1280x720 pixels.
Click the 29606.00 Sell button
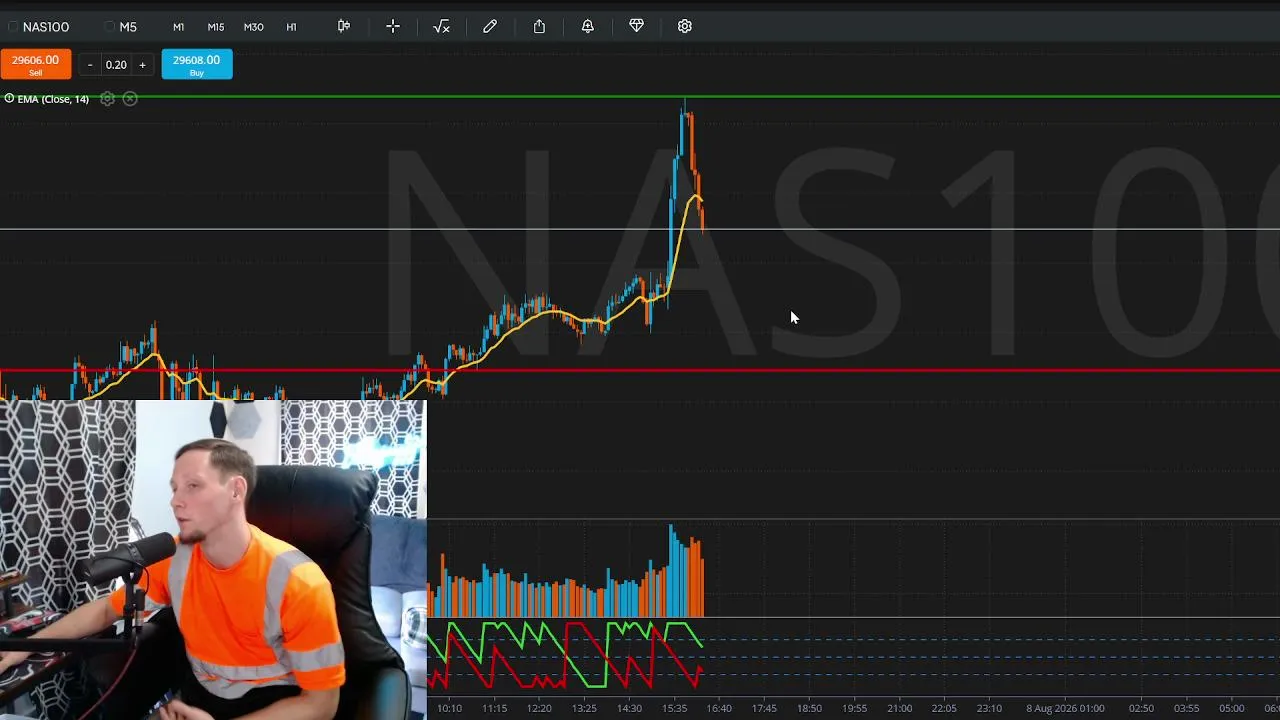click(x=36, y=64)
